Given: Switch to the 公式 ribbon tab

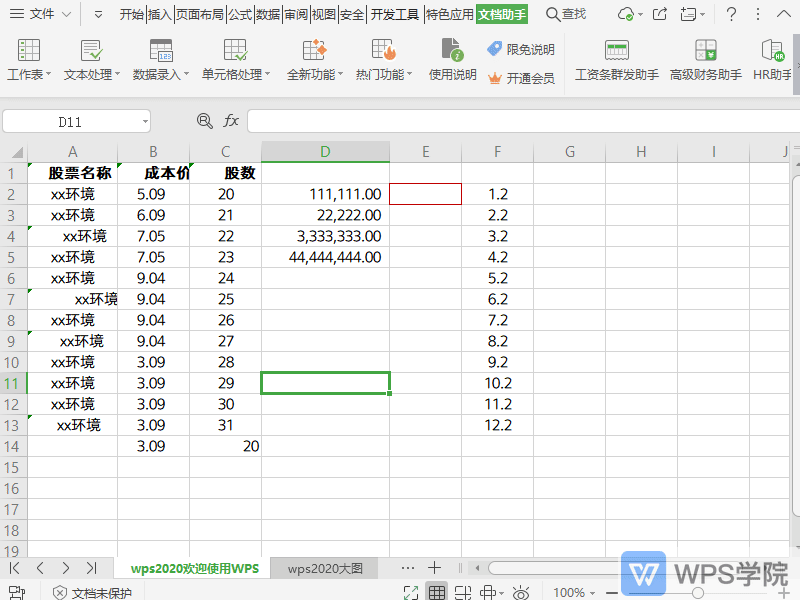Looking at the screenshot, I should pos(240,14).
